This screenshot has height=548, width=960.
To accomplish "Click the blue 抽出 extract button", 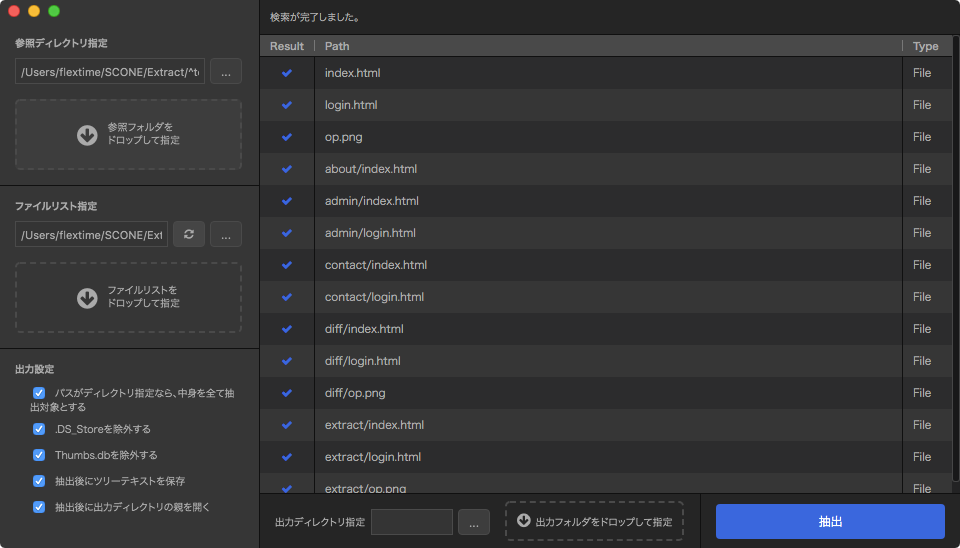I will (830, 522).
